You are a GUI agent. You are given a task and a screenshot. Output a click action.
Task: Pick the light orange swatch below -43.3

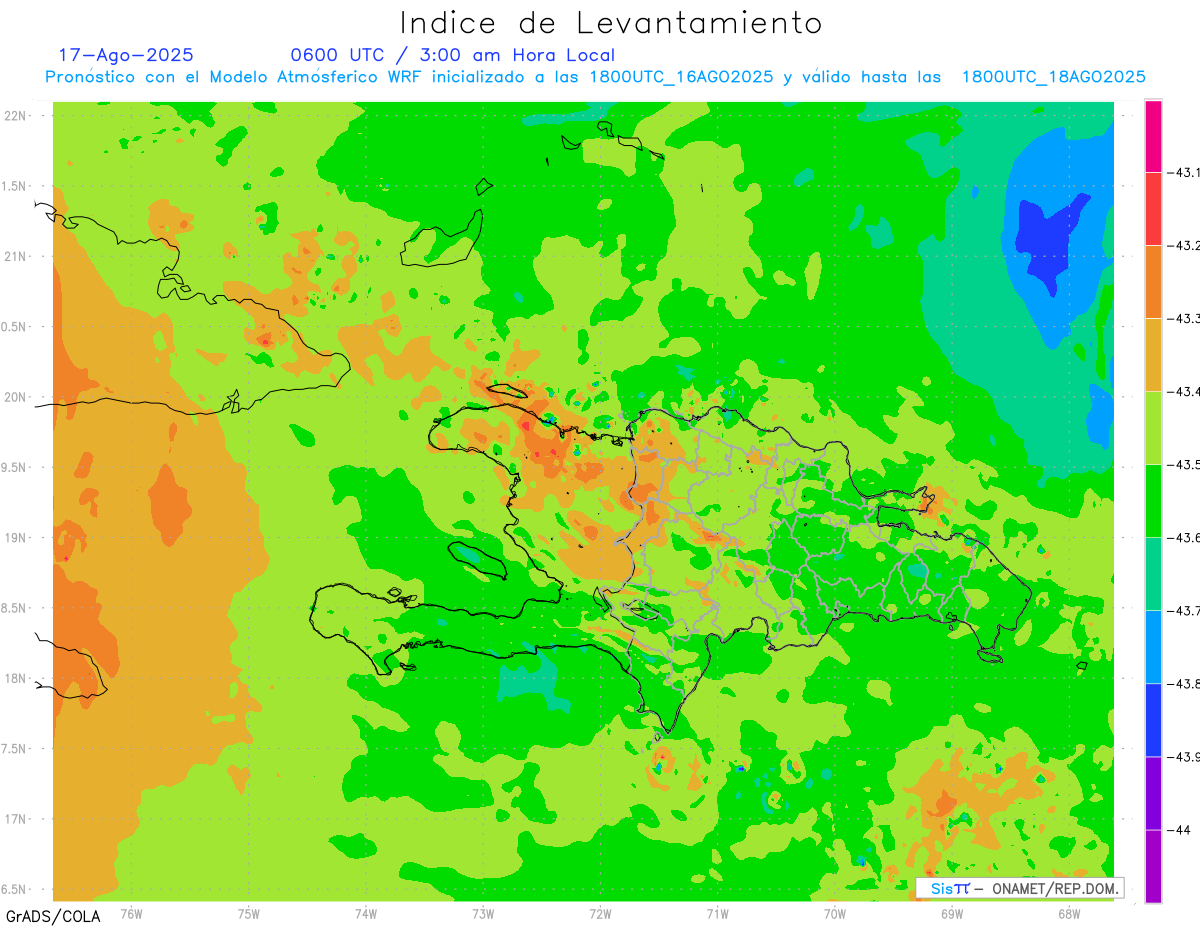point(1153,355)
